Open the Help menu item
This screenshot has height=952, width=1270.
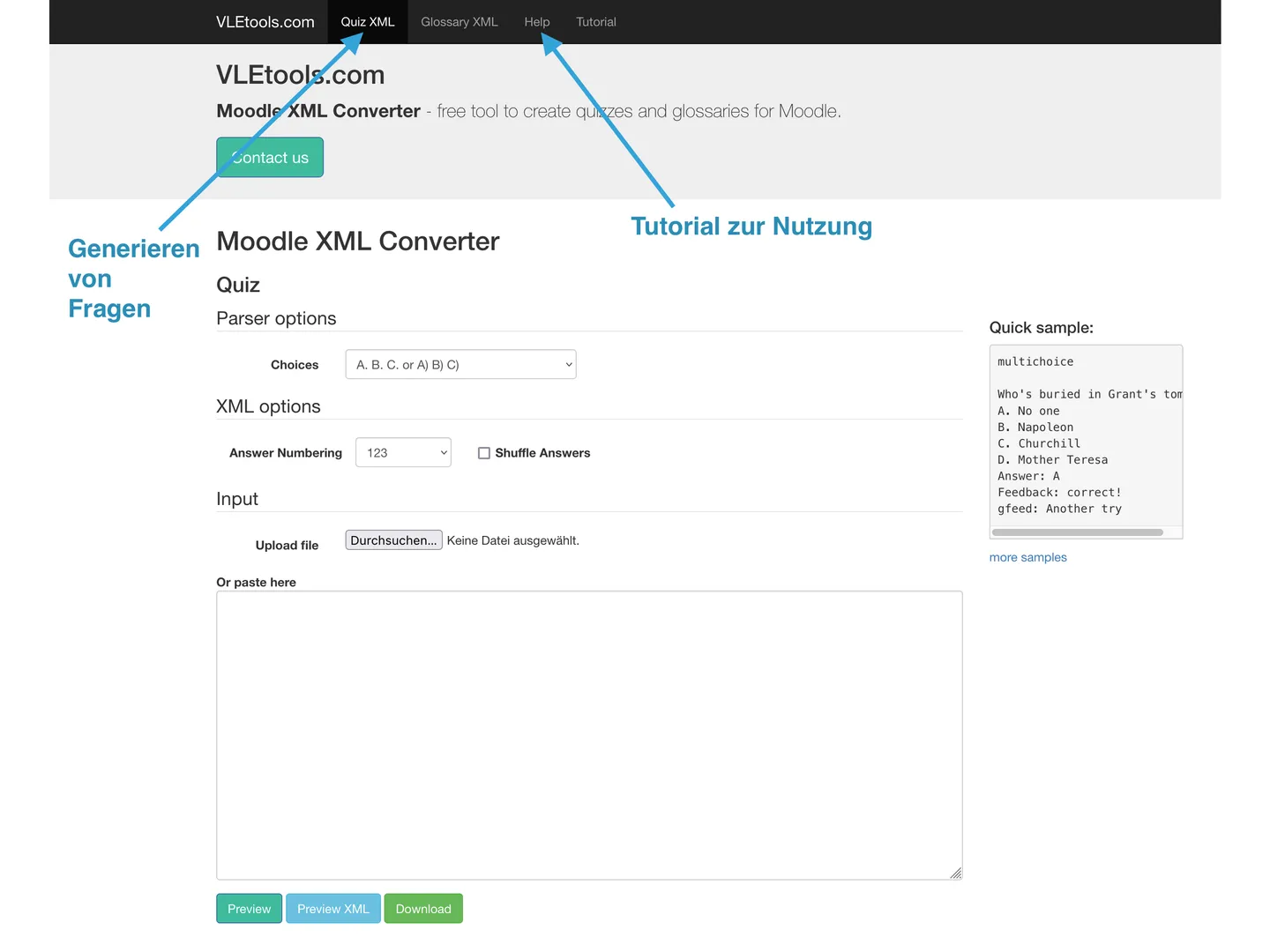pyautogui.click(x=537, y=22)
